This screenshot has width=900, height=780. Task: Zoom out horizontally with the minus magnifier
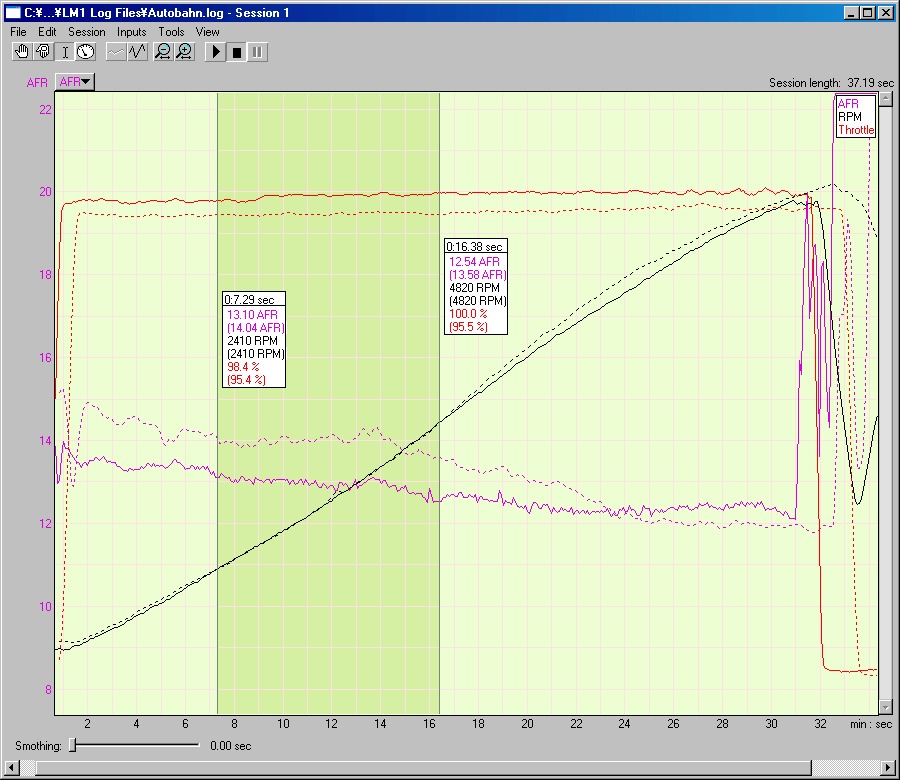click(164, 52)
